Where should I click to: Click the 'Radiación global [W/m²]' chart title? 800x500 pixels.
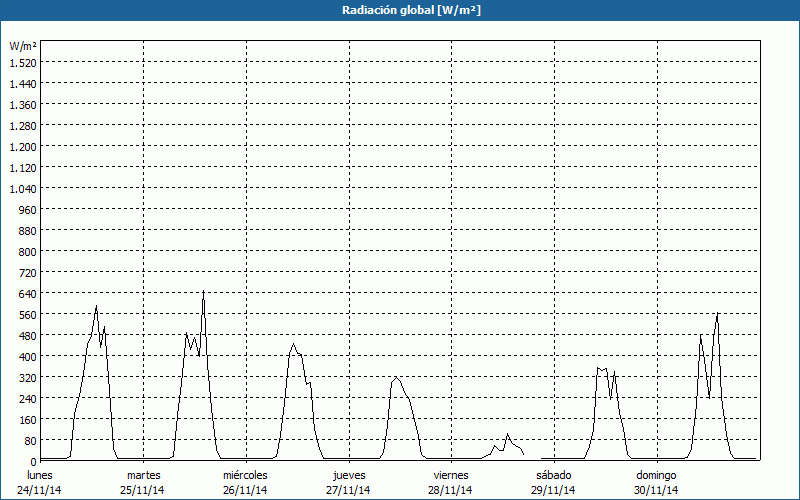[x=411, y=10]
